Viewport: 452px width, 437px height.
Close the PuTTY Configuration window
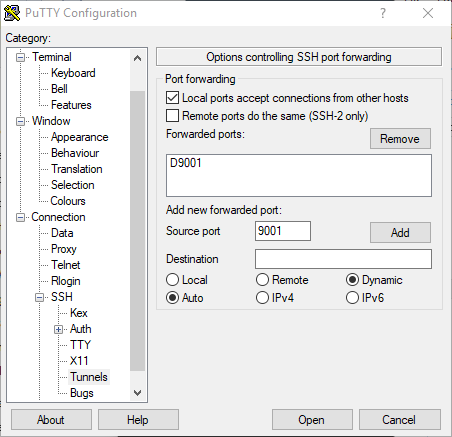click(428, 13)
